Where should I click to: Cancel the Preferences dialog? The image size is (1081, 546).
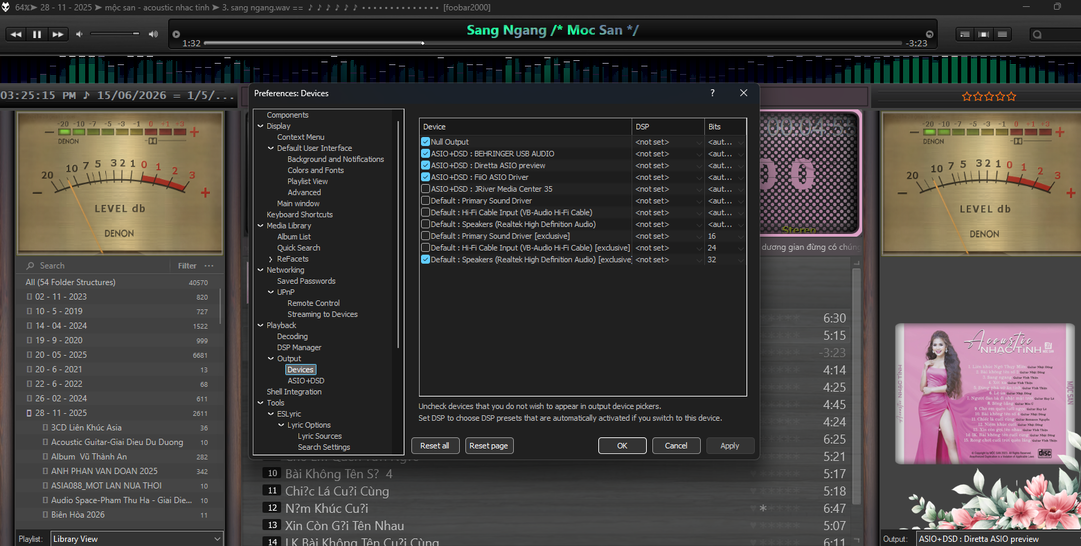point(676,445)
